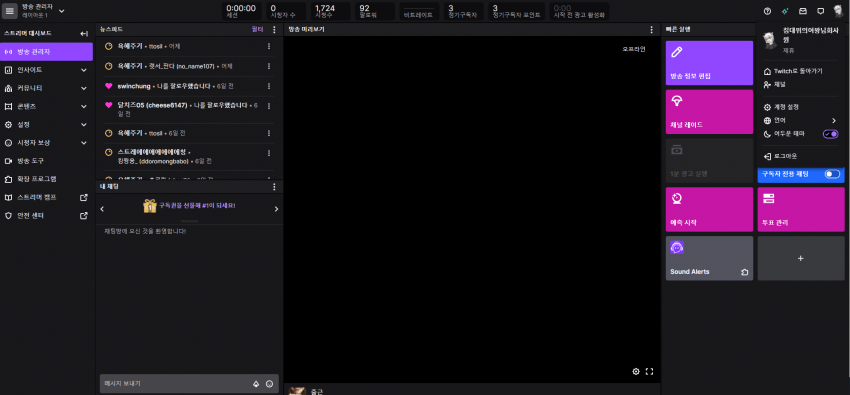Click the 예측 시작 quick action
850x395 pixels.
[709, 209]
